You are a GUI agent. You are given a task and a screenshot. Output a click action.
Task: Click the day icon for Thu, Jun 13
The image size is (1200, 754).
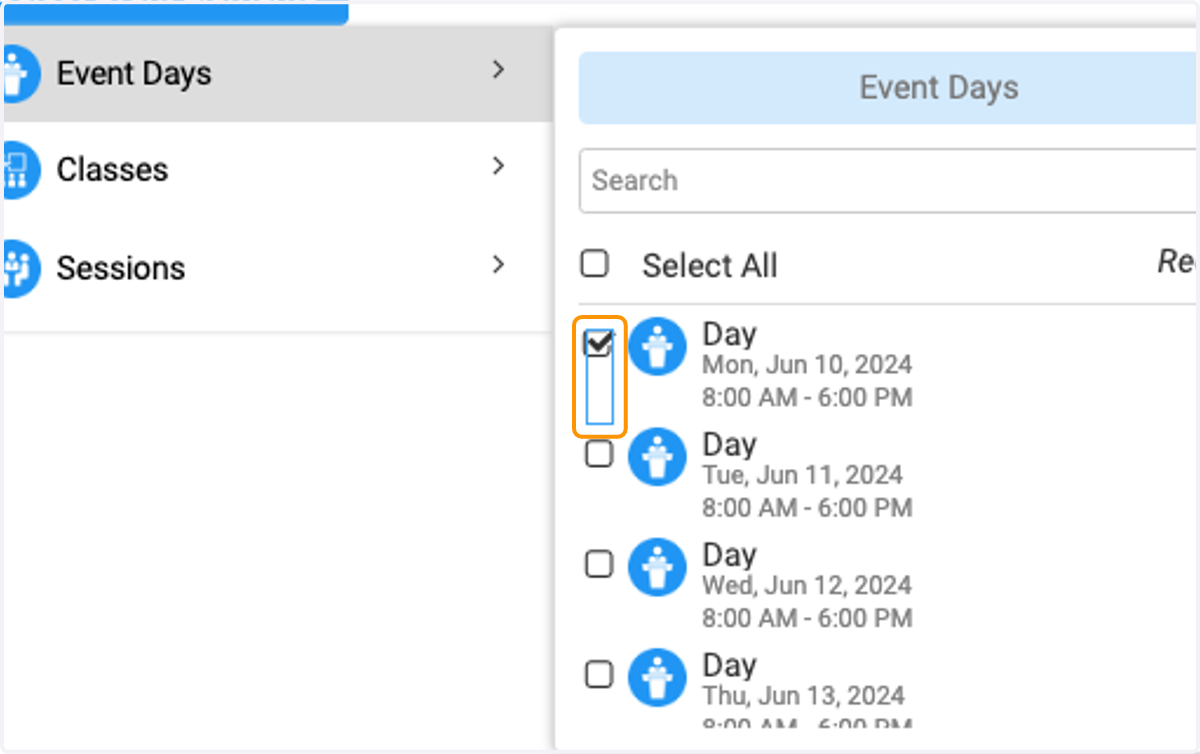pos(657,677)
